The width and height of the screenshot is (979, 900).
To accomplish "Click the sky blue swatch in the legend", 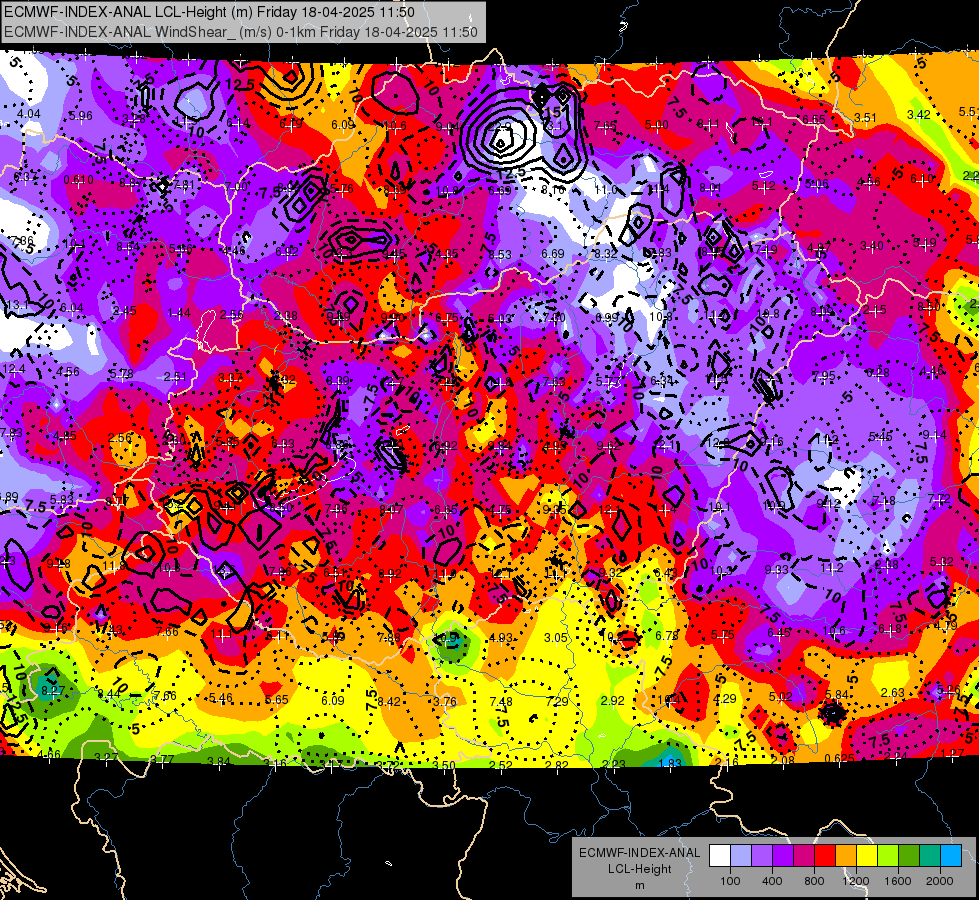I will coord(951,856).
